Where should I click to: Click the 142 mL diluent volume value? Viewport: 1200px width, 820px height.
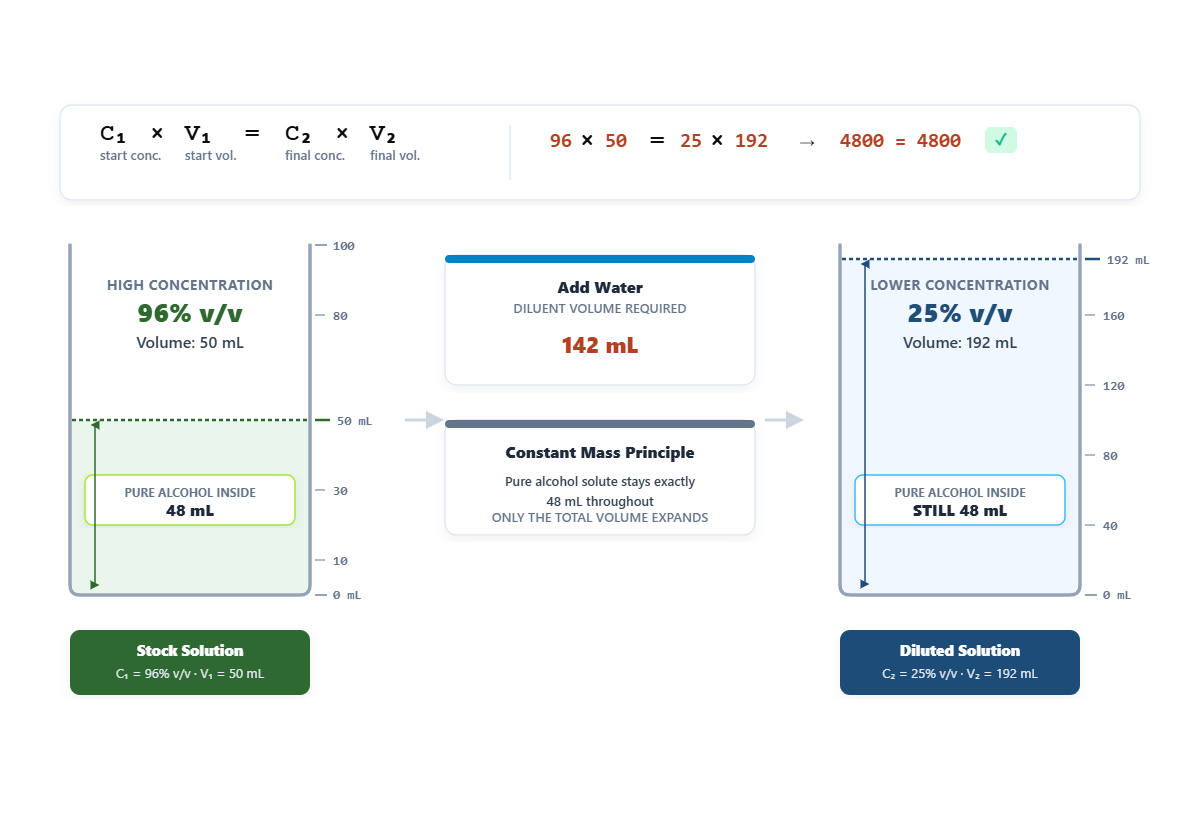(600, 346)
